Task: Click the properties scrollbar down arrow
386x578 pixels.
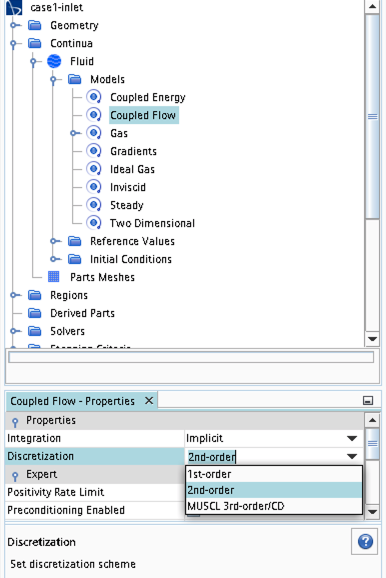Action: coord(372,512)
